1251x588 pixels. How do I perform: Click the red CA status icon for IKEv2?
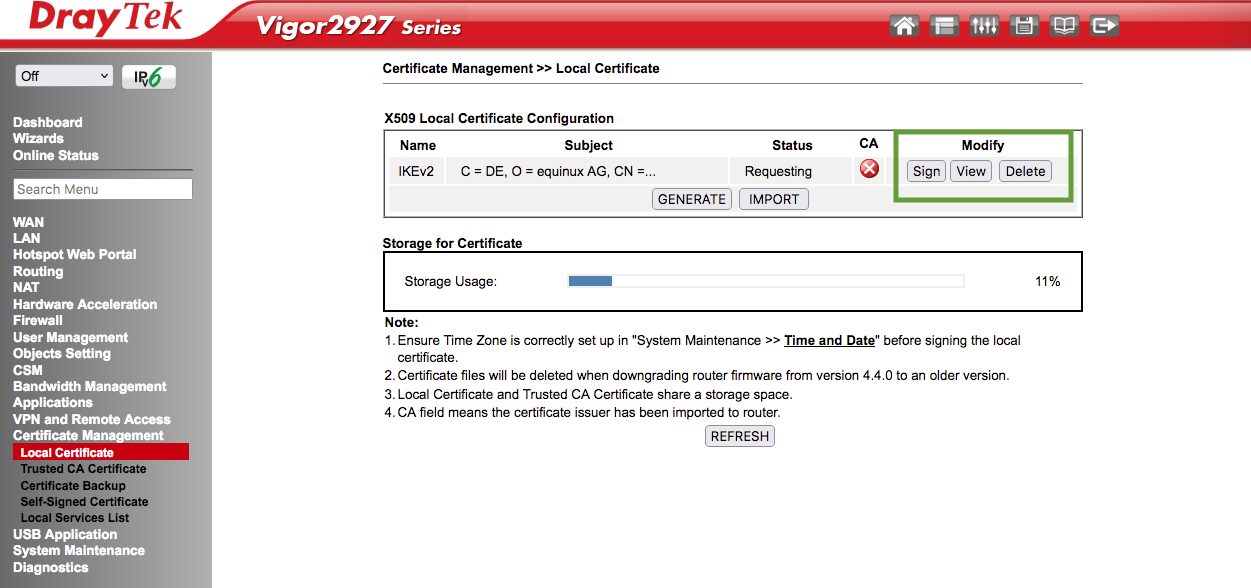coord(869,169)
